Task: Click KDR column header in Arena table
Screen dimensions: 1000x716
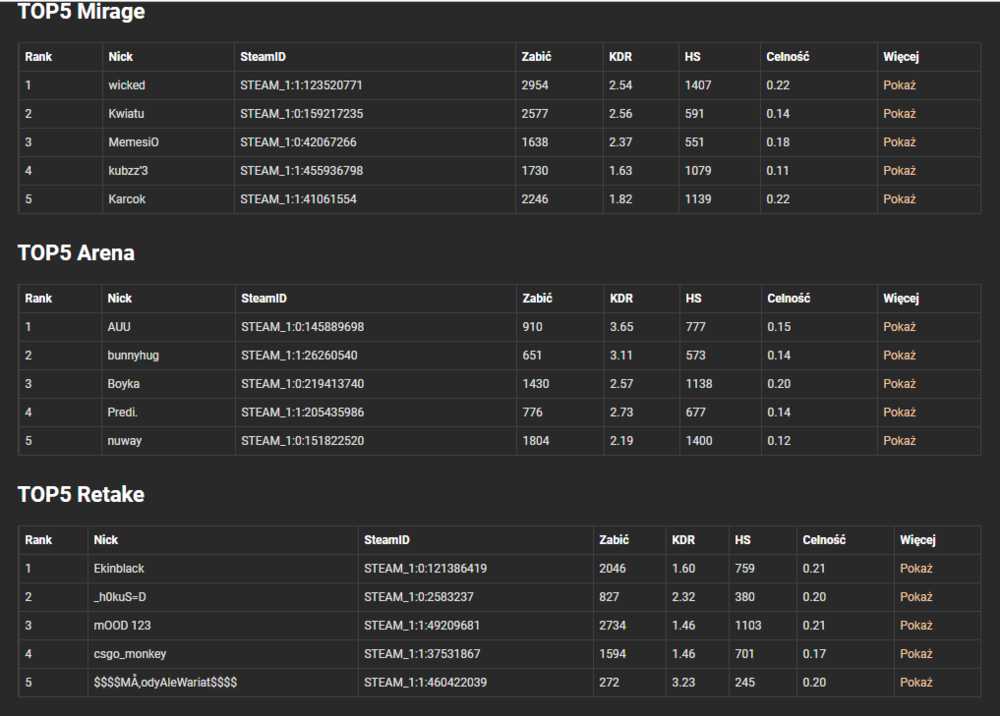Action: point(621,298)
